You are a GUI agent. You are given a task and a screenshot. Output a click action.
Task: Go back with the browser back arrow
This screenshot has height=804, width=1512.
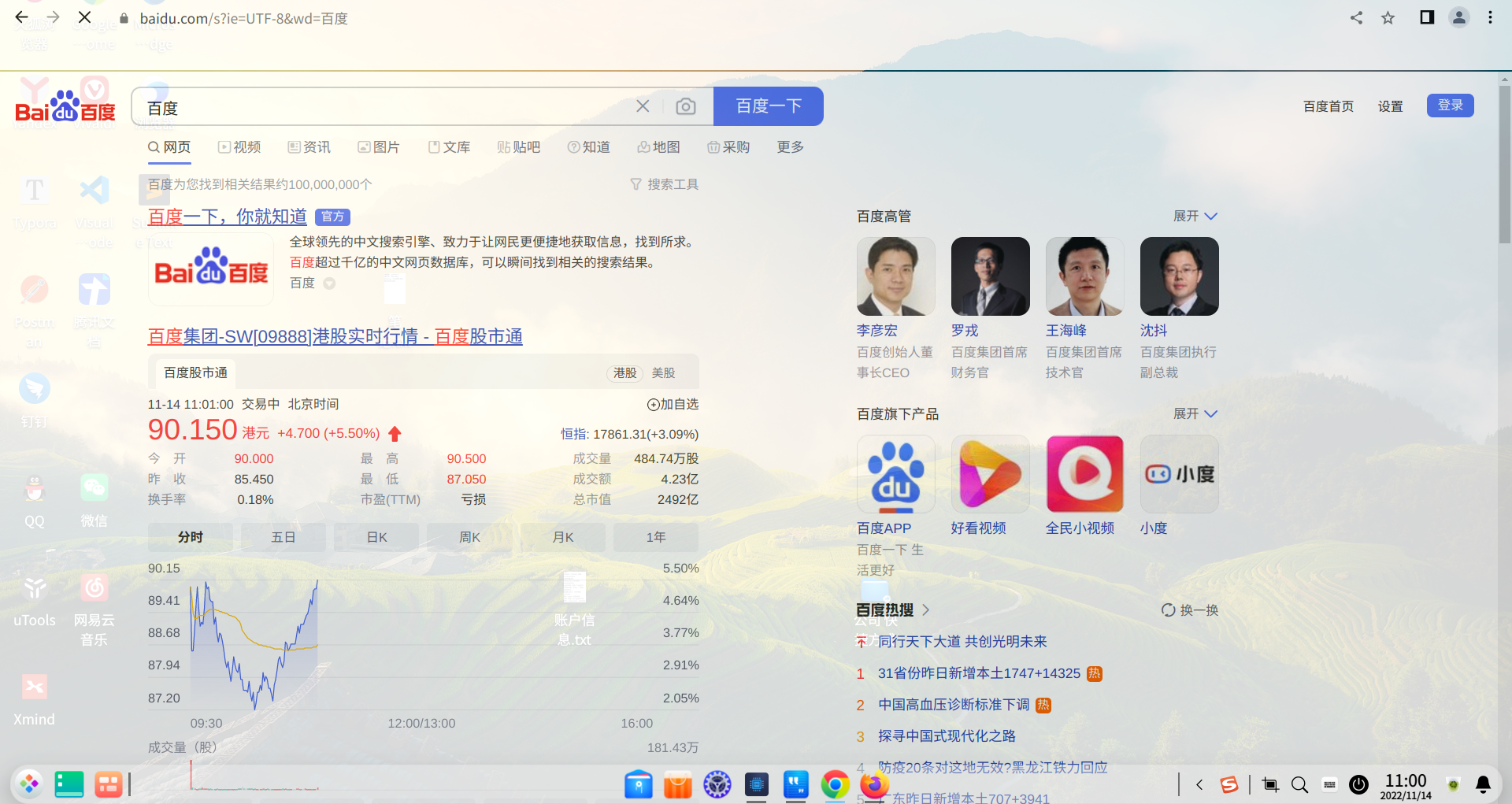pyautogui.click(x=21, y=17)
